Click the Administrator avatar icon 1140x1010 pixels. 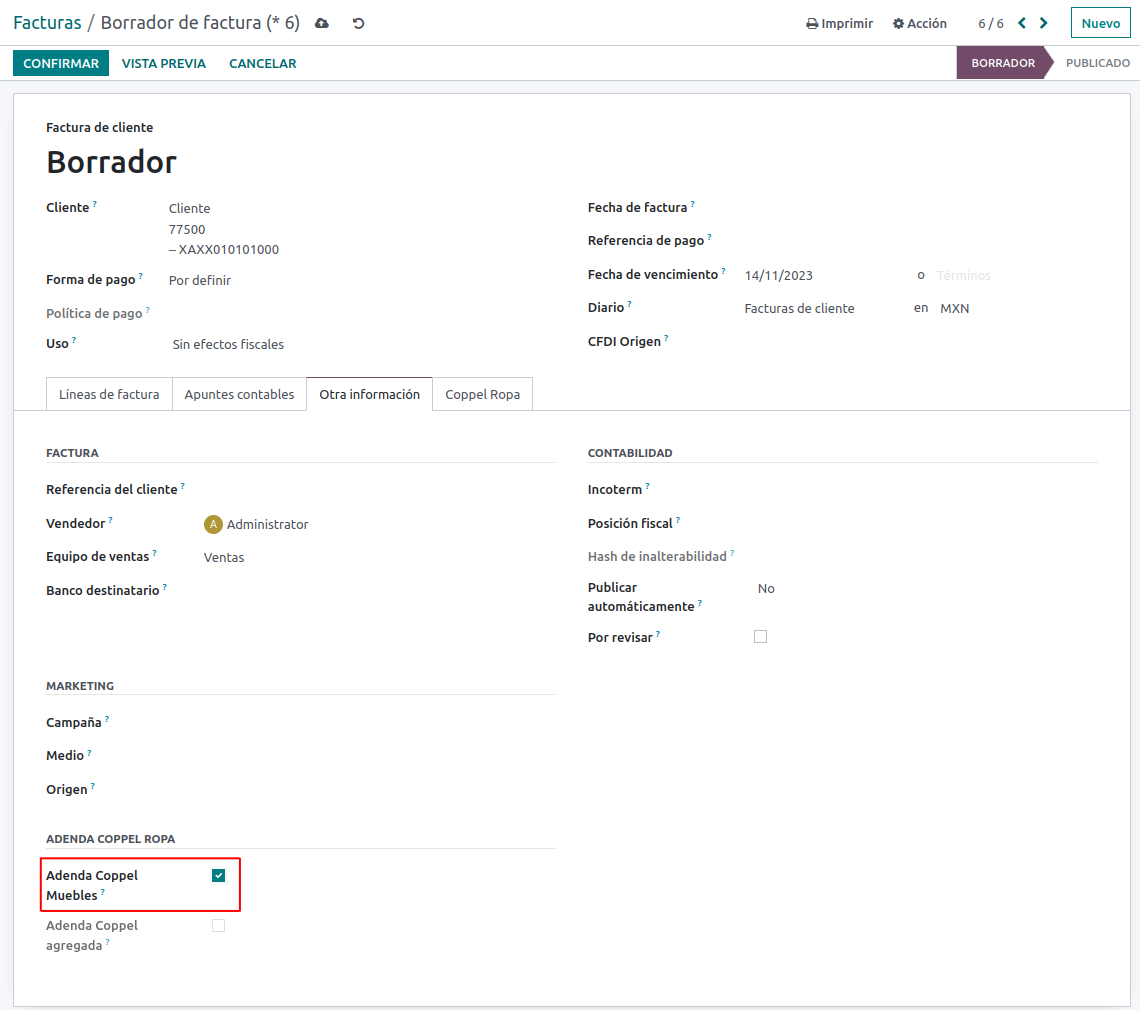click(213, 524)
